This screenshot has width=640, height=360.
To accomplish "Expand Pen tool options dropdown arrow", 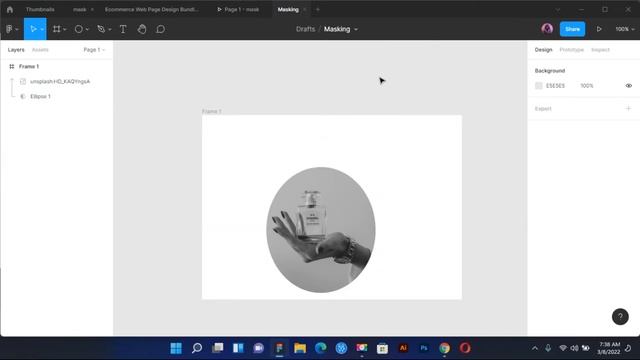I will click(109, 29).
